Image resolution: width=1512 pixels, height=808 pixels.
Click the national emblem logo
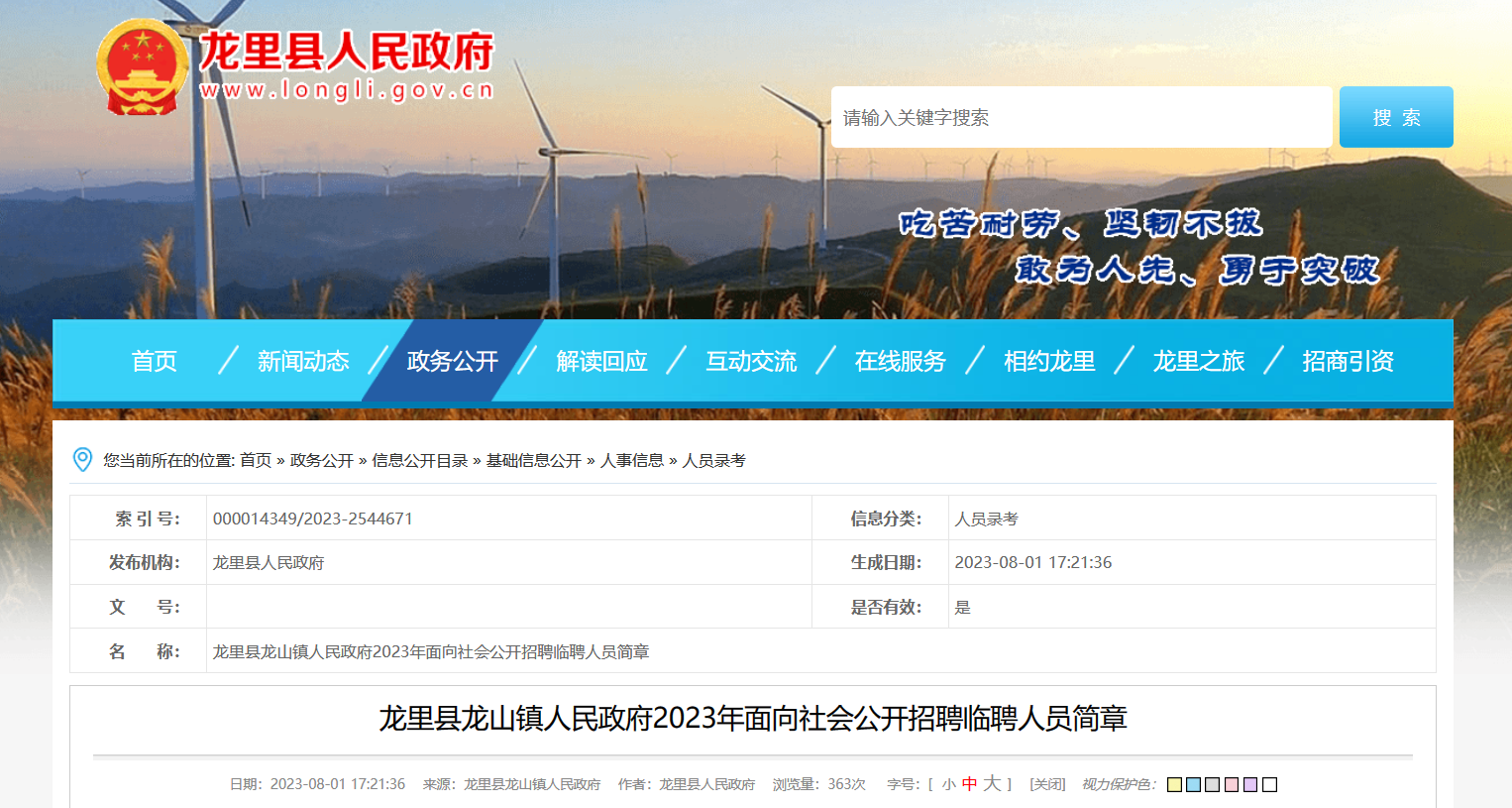(142, 67)
